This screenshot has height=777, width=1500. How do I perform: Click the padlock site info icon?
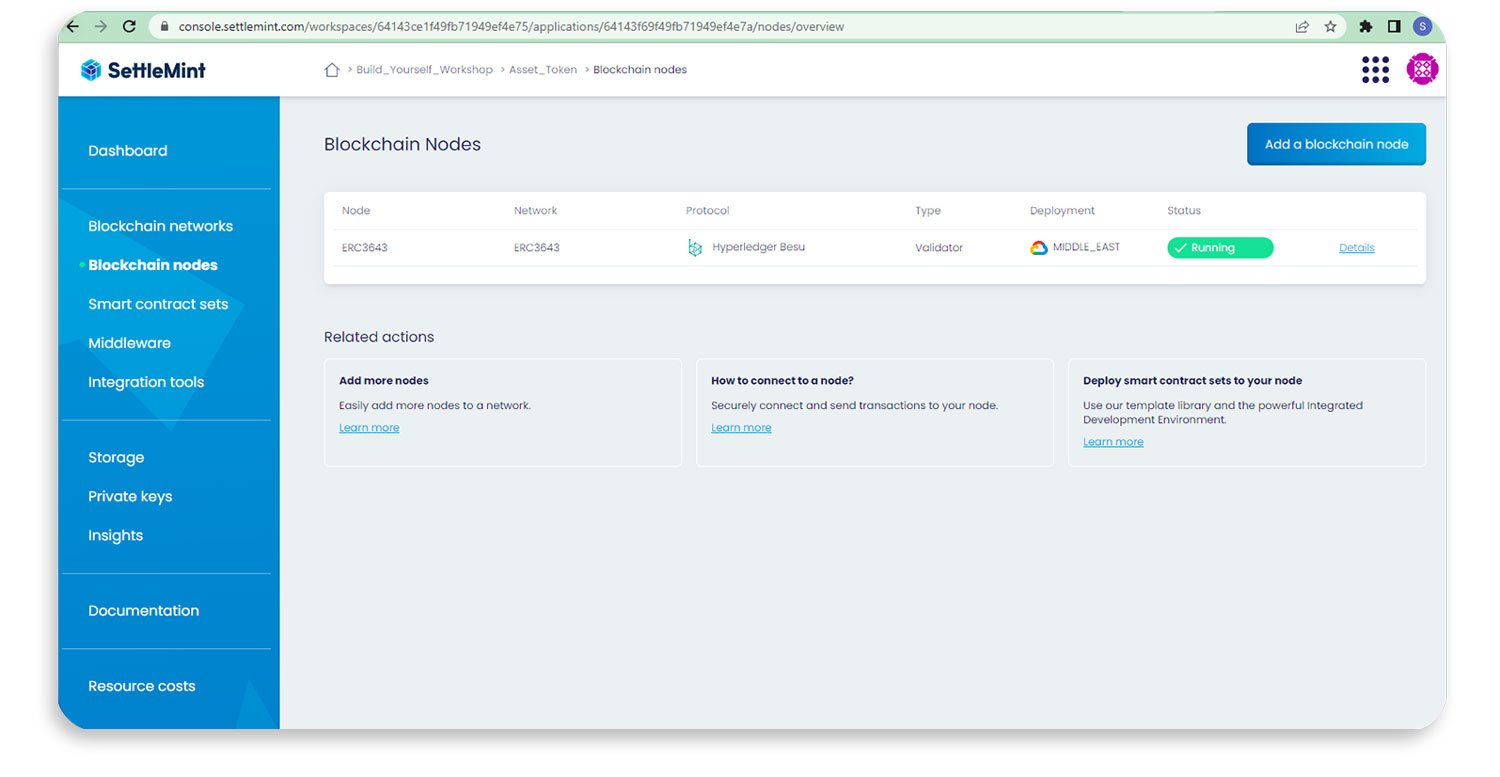click(x=164, y=27)
